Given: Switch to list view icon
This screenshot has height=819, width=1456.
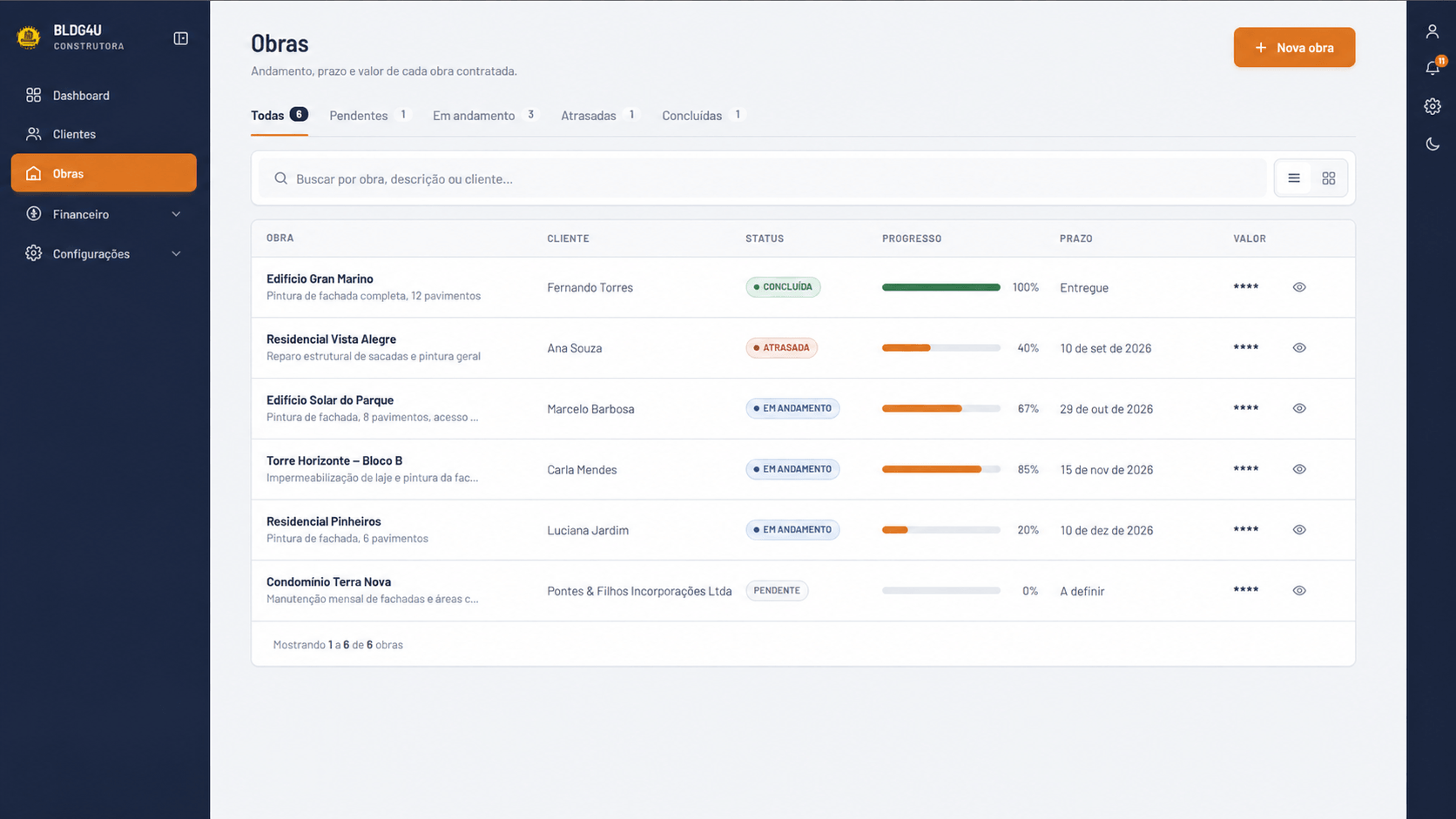Looking at the screenshot, I should [1294, 178].
